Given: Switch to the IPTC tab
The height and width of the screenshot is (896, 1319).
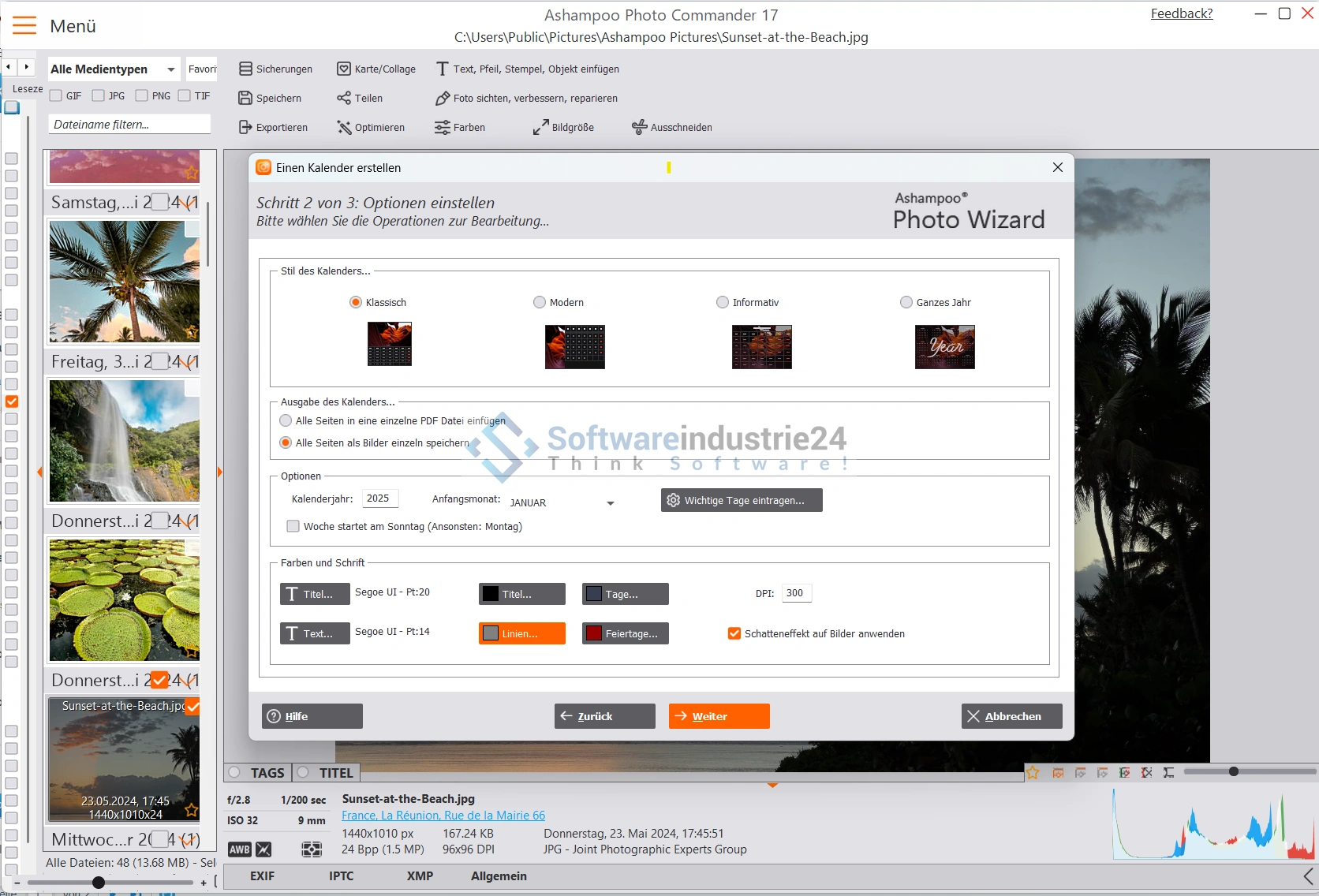Looking at the screenshot, I should (341, 876).
